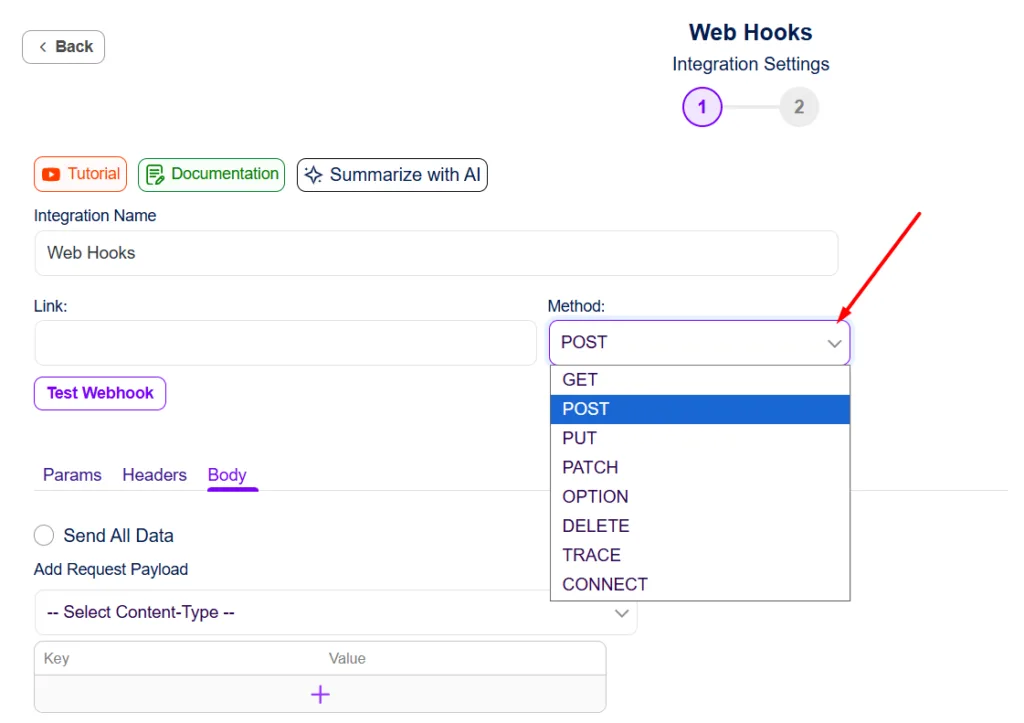Viewport: 1024px width, 723px height.
Task: Open the Select Content-Type dropdown
Action: (x=336, y=613)
